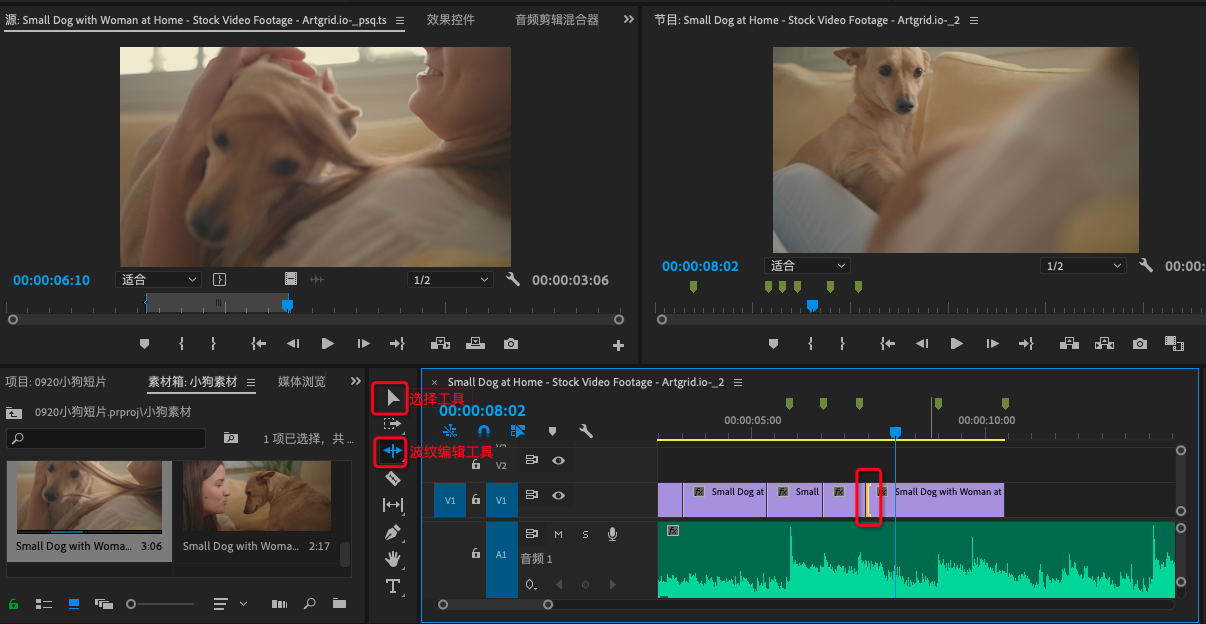Hide the V1 video track output
The height and width of the screenshot is (624, 1206).
[558, 495]
